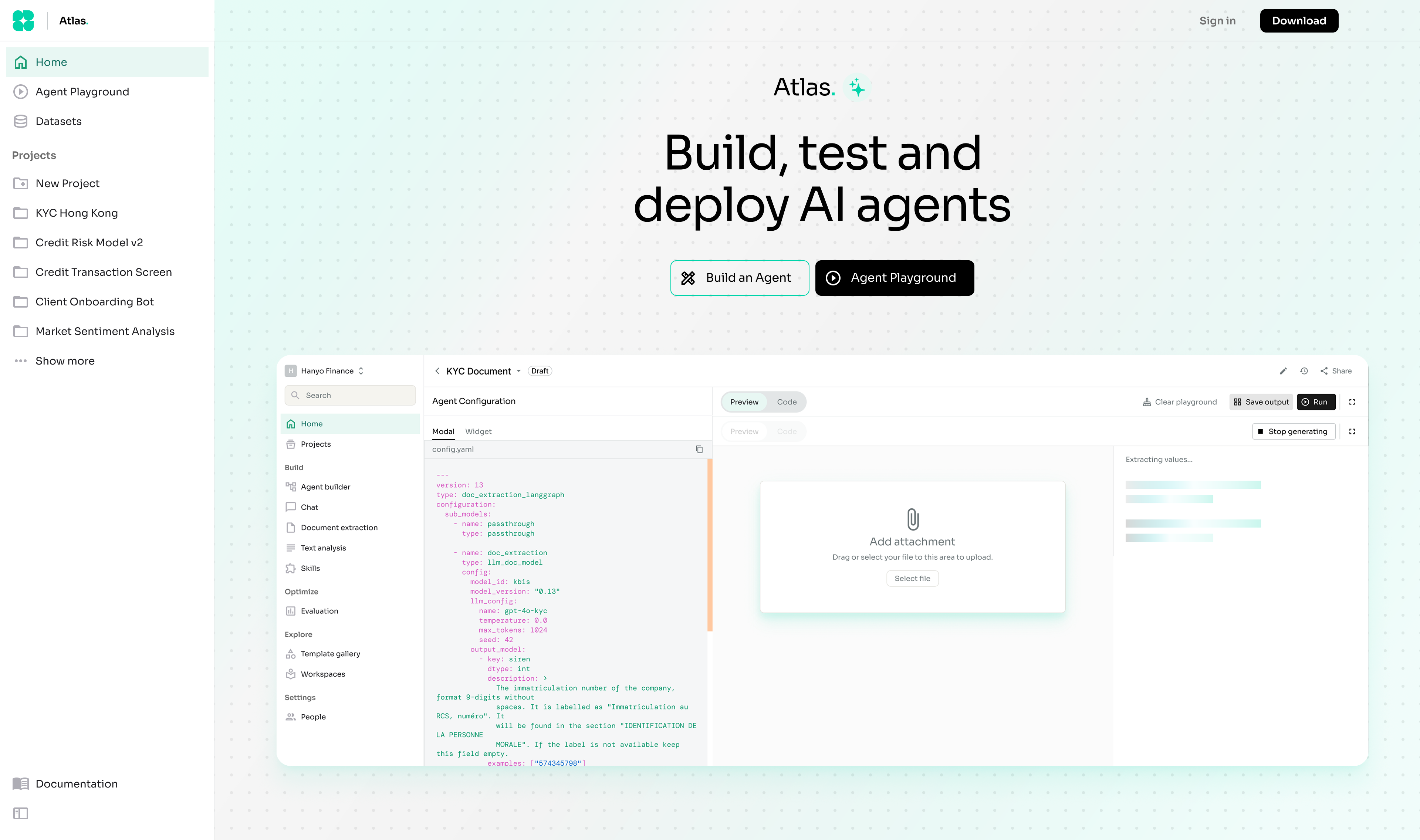Open the Client Onboarding Bot project

click(x=107, y=302)
